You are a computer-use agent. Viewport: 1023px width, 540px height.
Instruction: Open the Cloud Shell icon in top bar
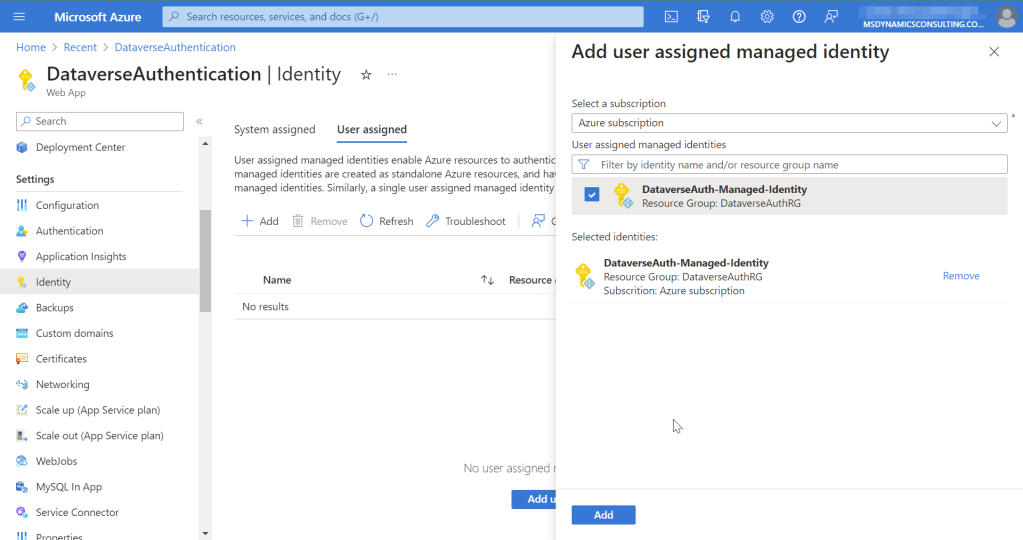tap(671, 17)
